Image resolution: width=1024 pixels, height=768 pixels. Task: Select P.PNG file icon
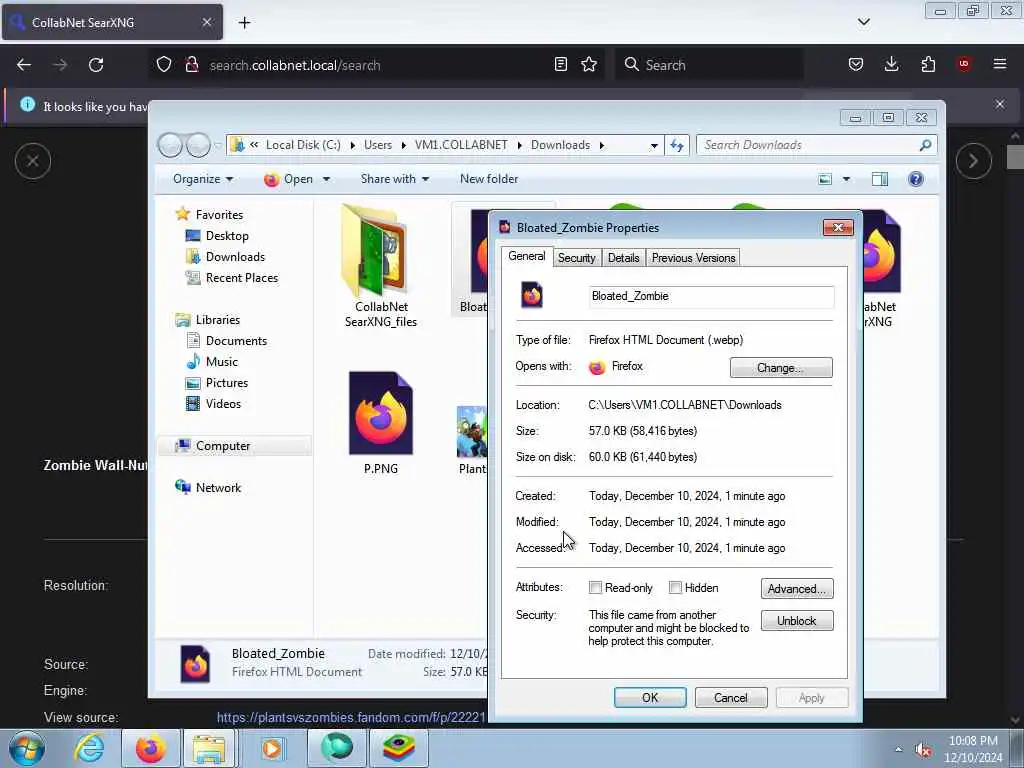[x=381, y=423]
